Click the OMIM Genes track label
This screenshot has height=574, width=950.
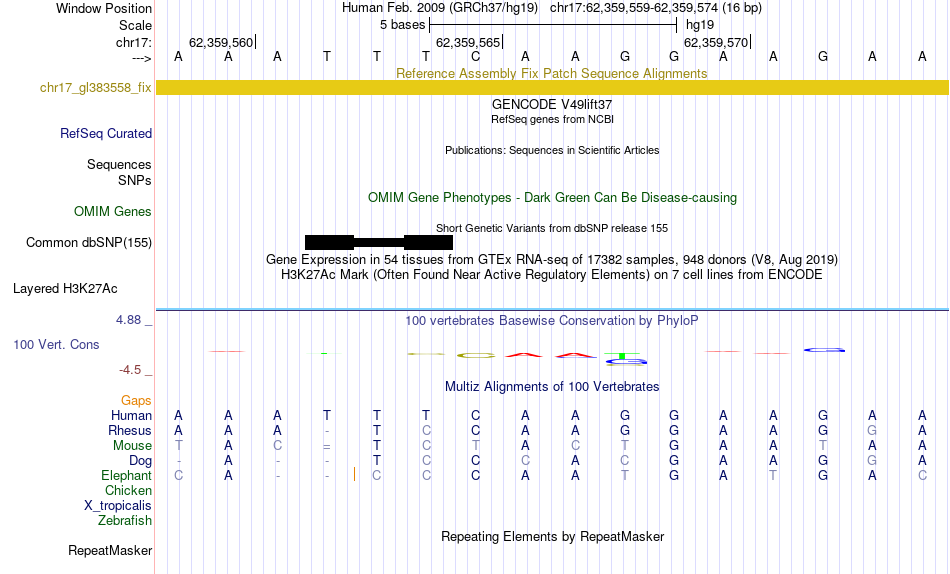tap(113, 212)
